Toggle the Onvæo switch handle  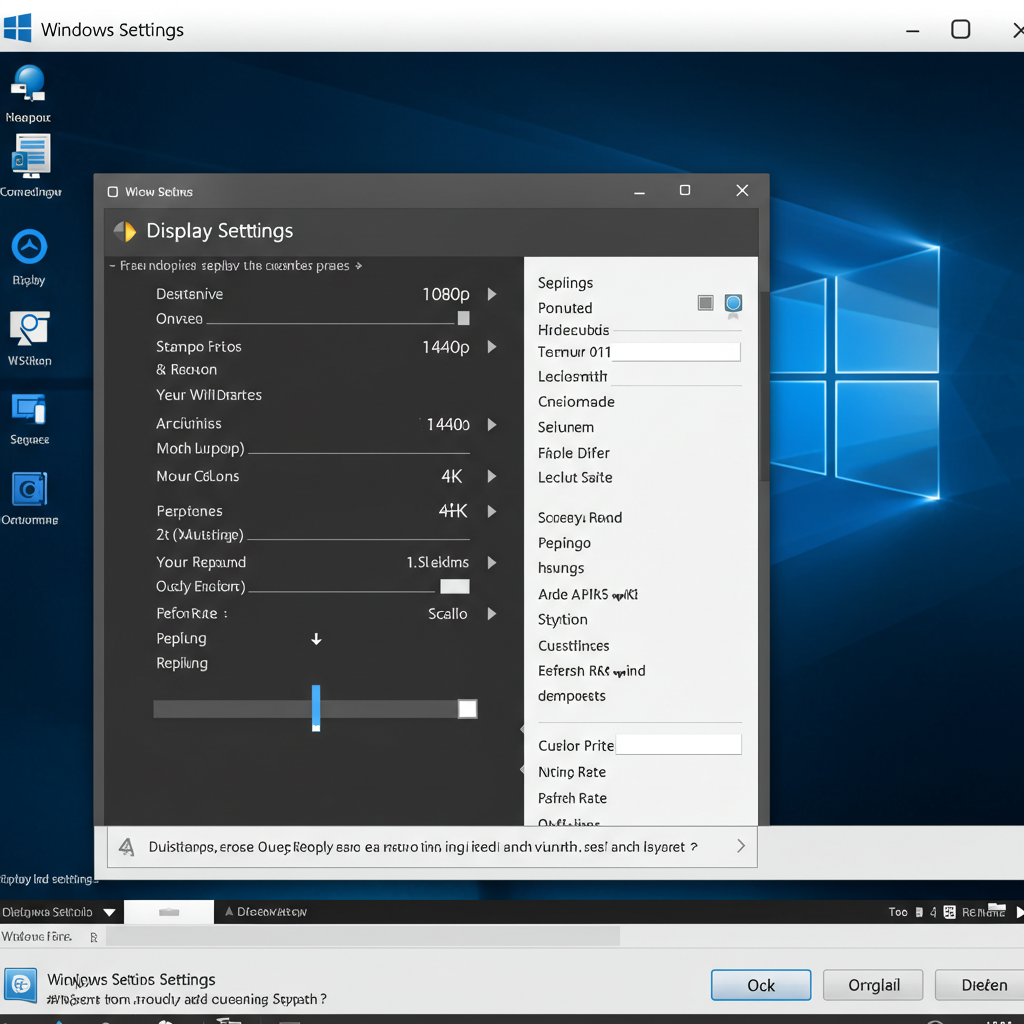[x=463, y=318]
